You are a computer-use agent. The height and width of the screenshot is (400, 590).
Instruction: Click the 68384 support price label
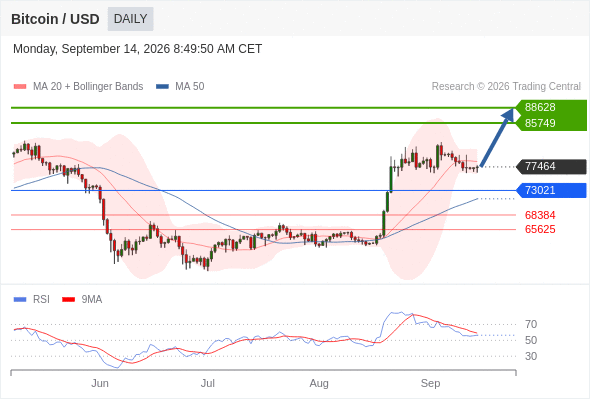point(540,215)
